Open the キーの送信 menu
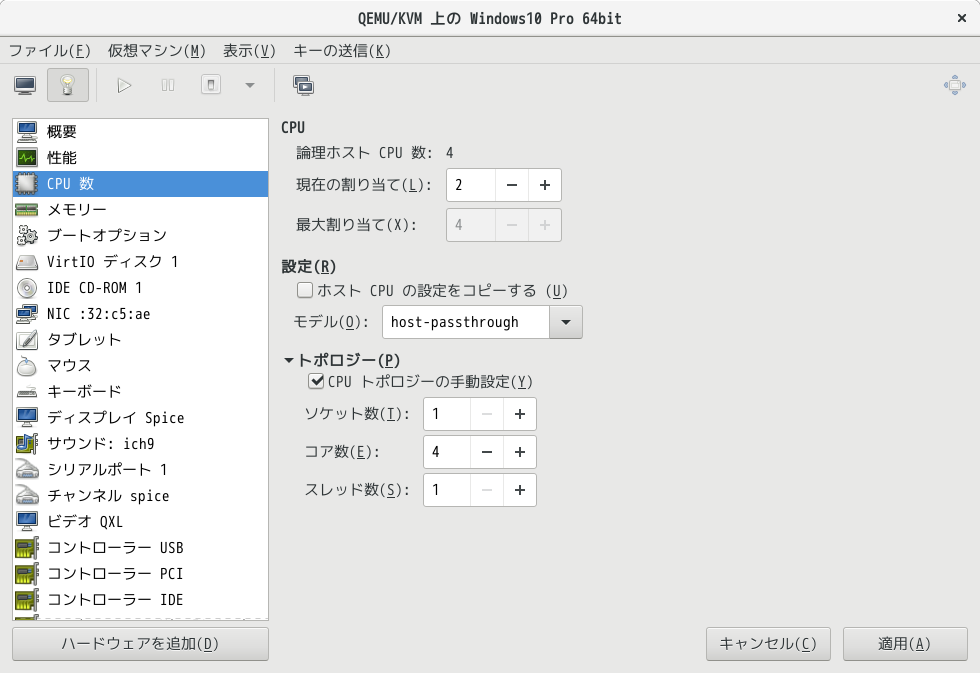The width and height of the screenshot is (980, 673). tap(342, 51)
